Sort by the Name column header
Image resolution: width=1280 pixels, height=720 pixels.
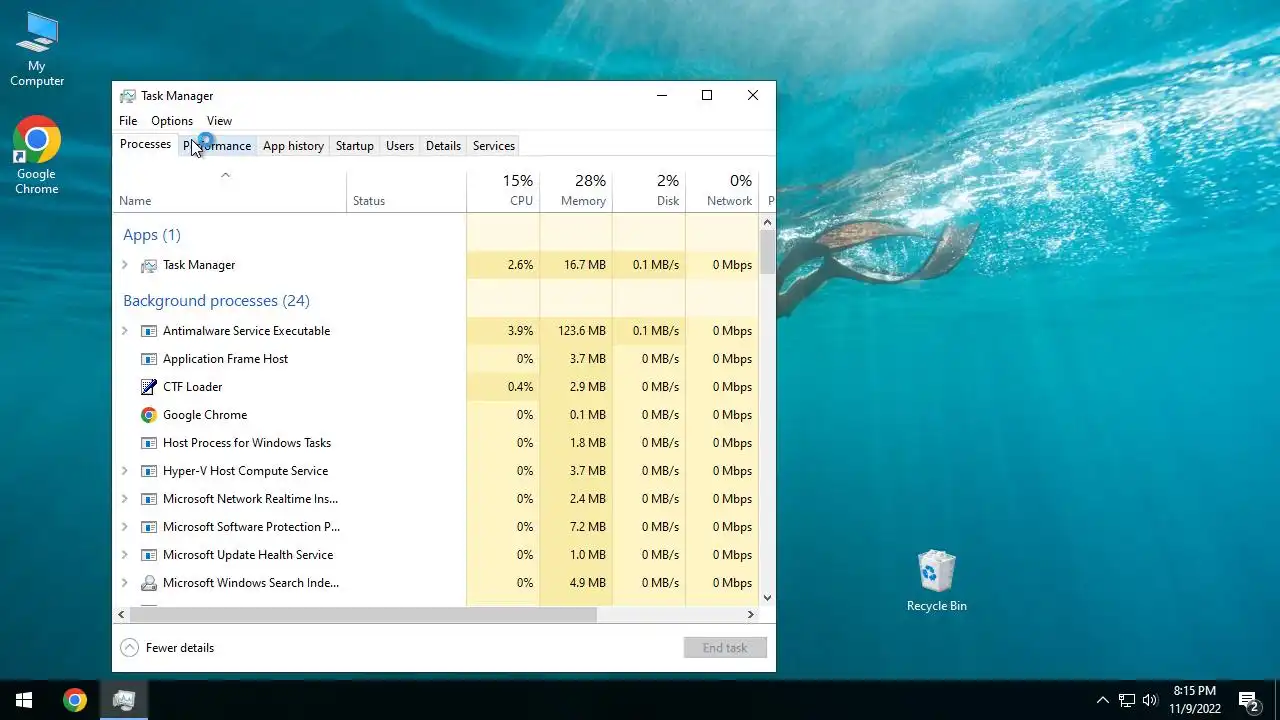point(229,191)
